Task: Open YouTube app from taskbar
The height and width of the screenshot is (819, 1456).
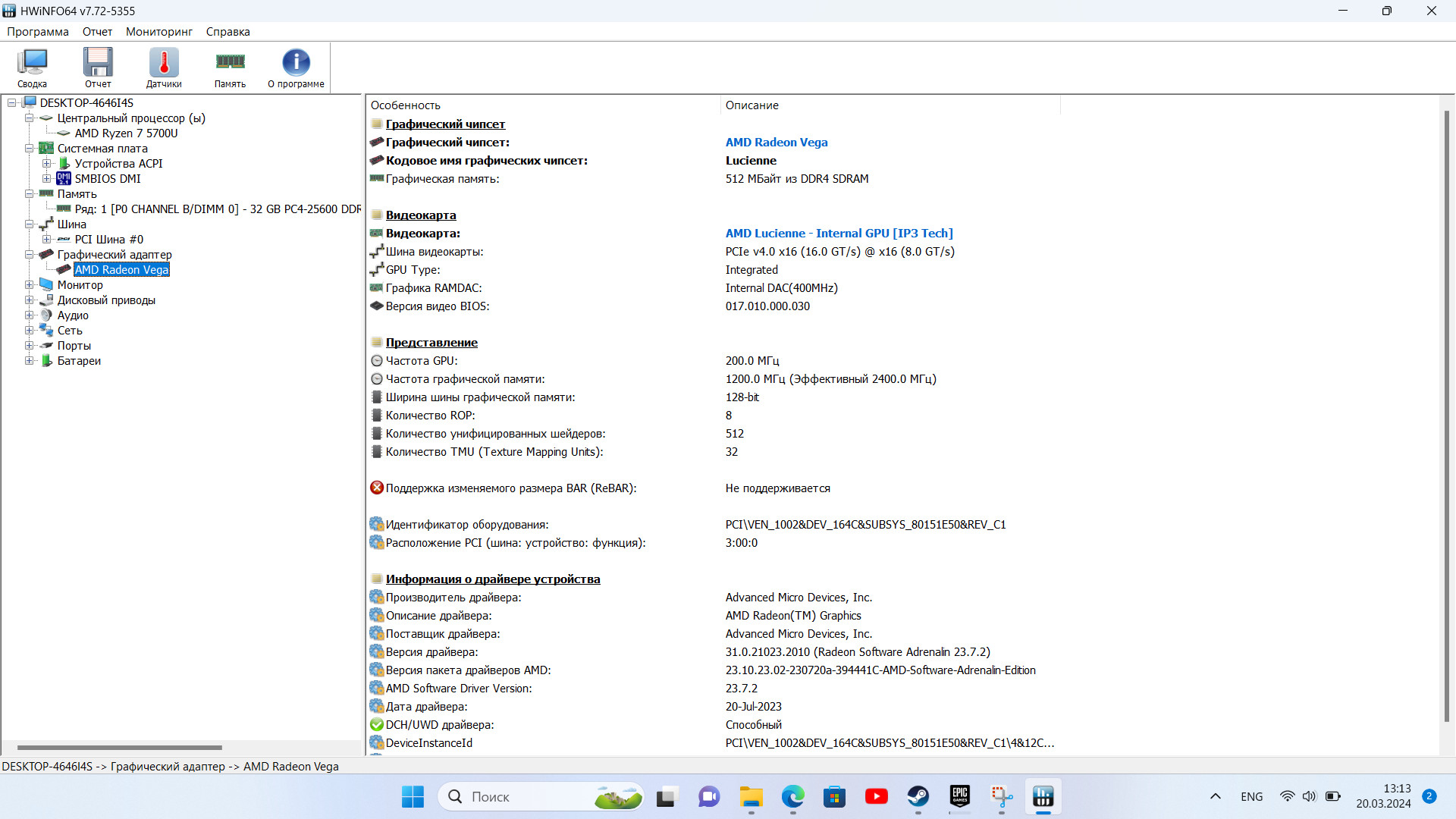Action: [877, 797]
